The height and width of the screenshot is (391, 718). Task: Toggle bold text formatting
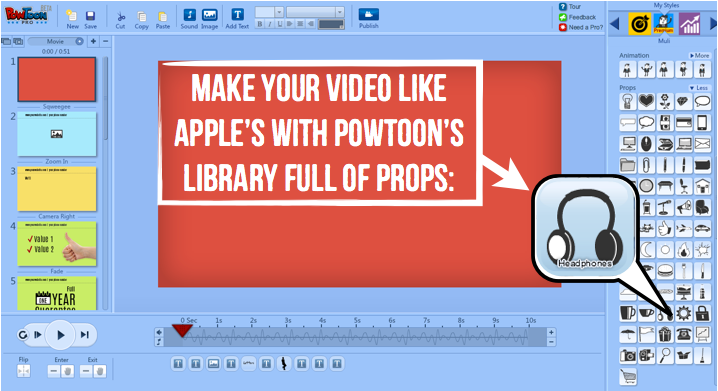click(x=260, y=24)
